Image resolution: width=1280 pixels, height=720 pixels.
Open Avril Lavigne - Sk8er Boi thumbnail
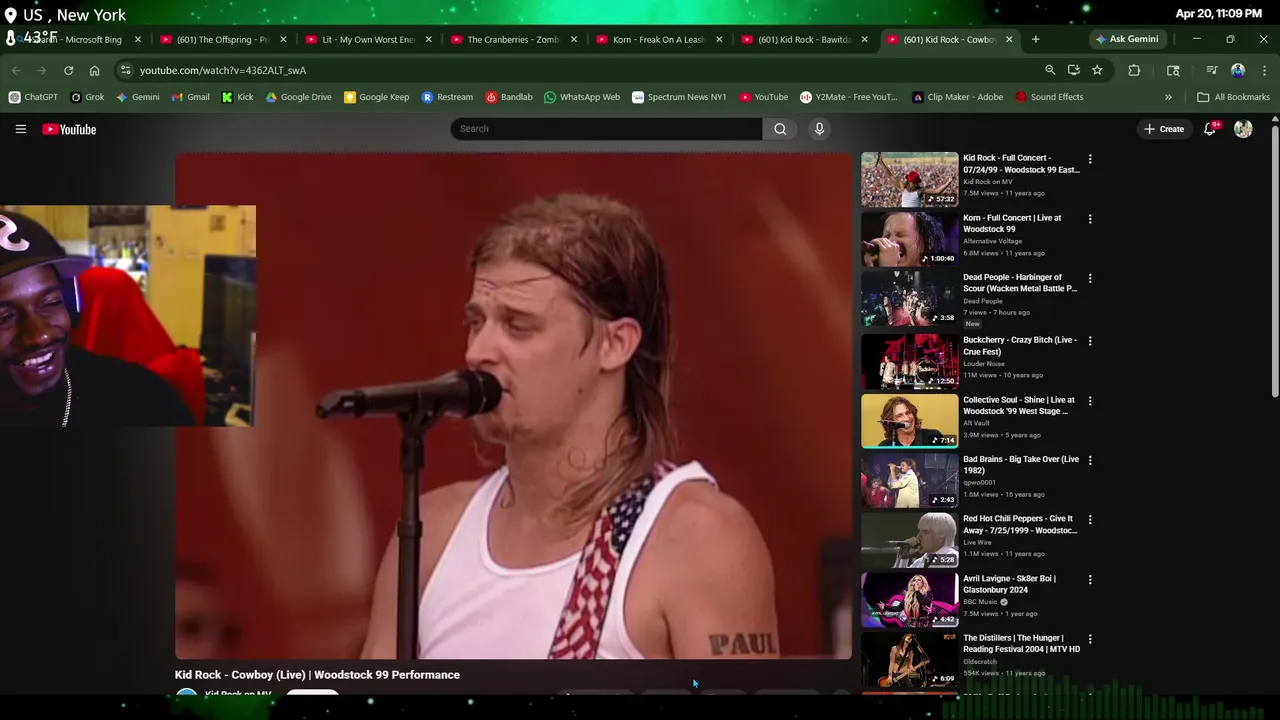[x=909, y=599]
